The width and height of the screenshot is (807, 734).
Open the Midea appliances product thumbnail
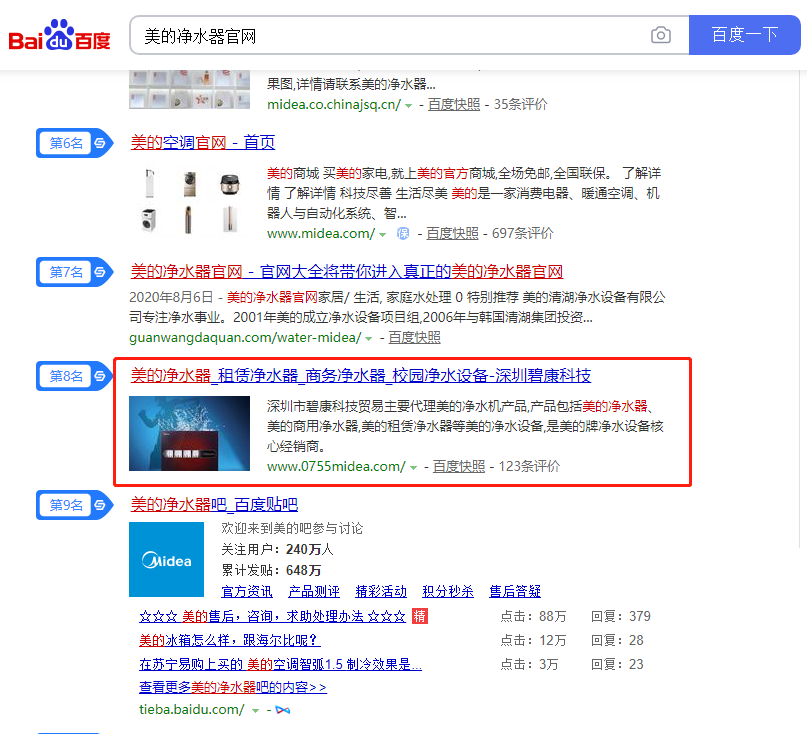pos(189,200)
